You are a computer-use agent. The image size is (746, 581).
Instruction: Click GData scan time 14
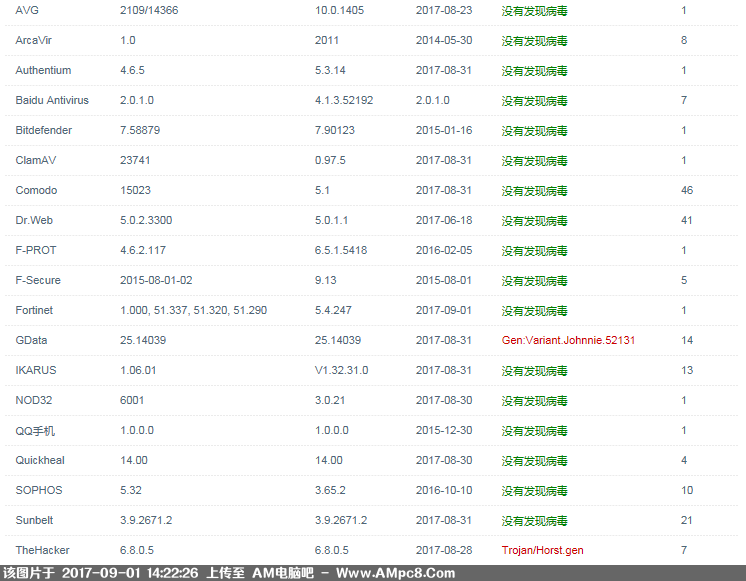687,340
